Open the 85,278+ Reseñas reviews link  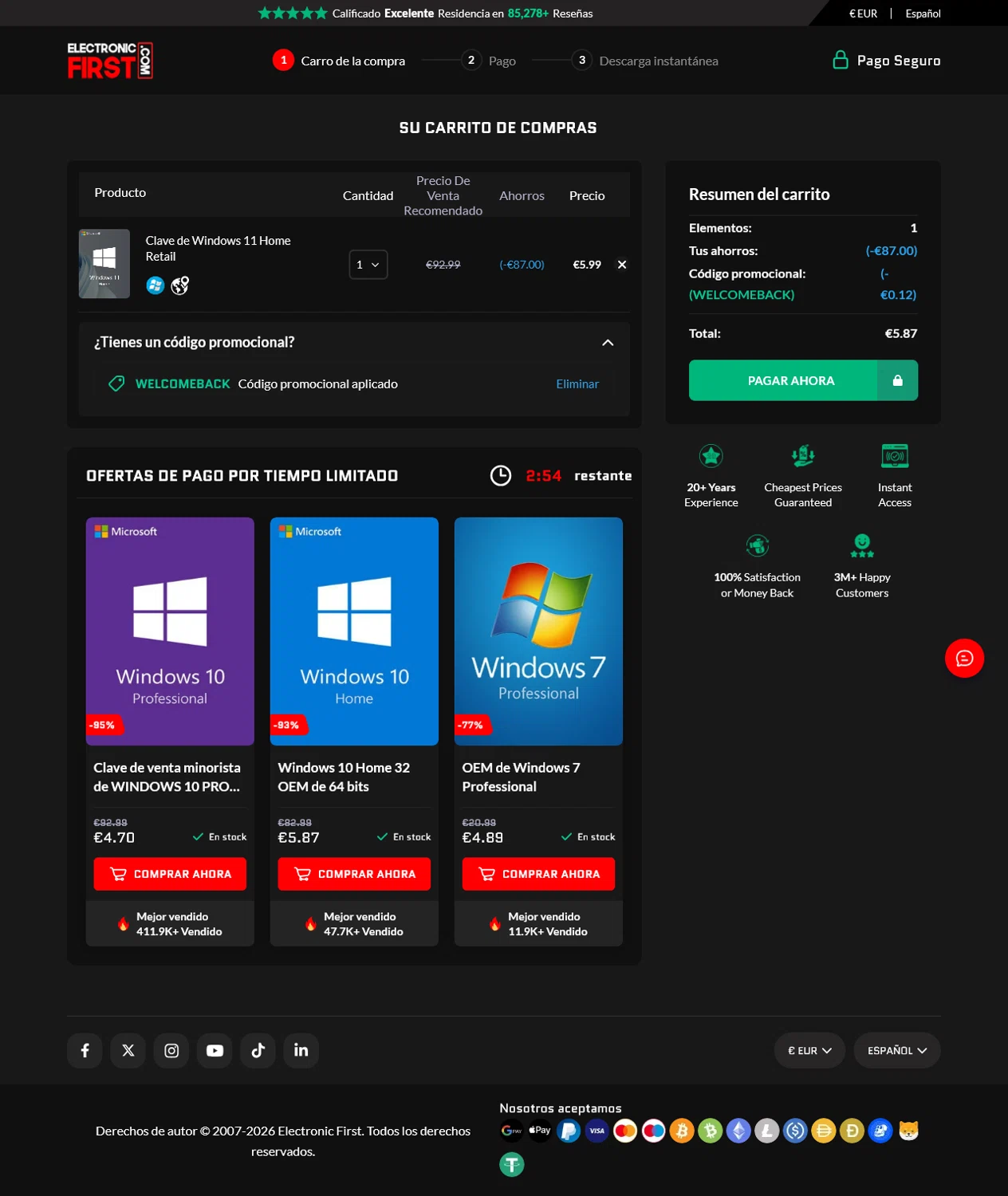pos(550,14)
